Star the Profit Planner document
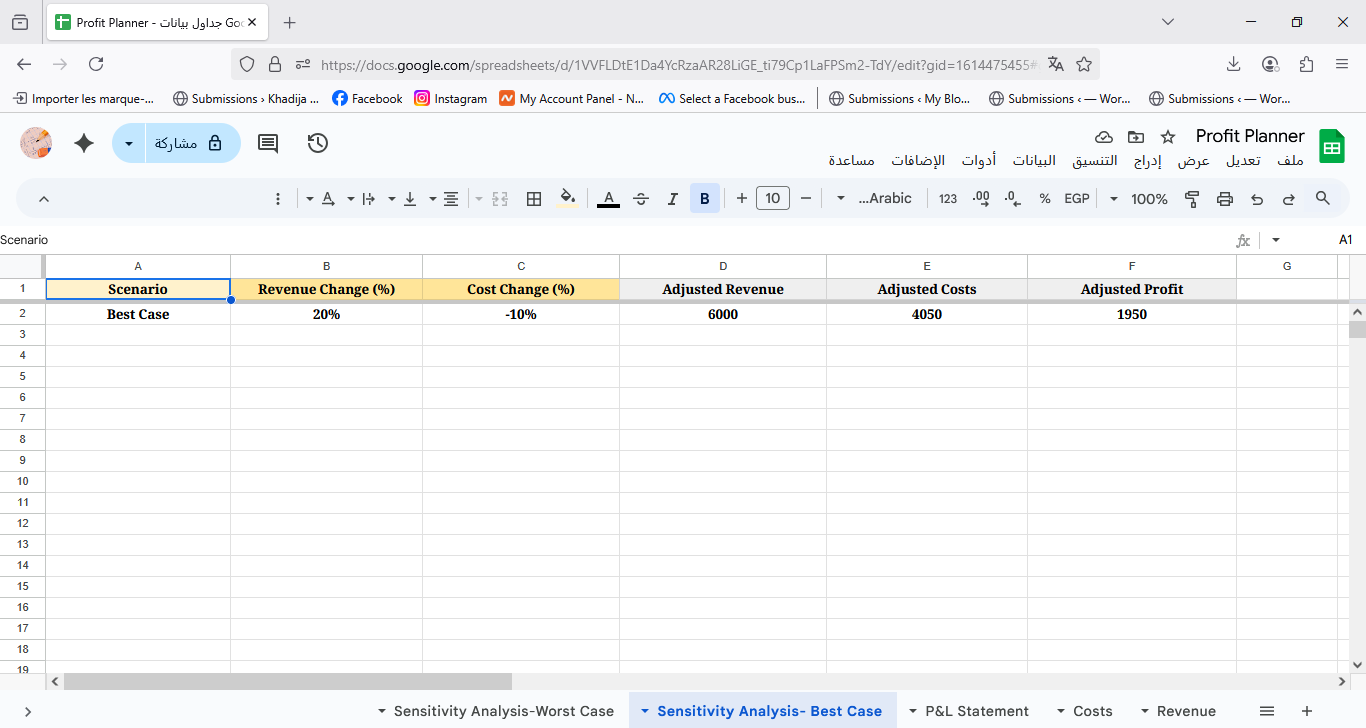The image size is (1366, 728). (x=1167, y=137)
